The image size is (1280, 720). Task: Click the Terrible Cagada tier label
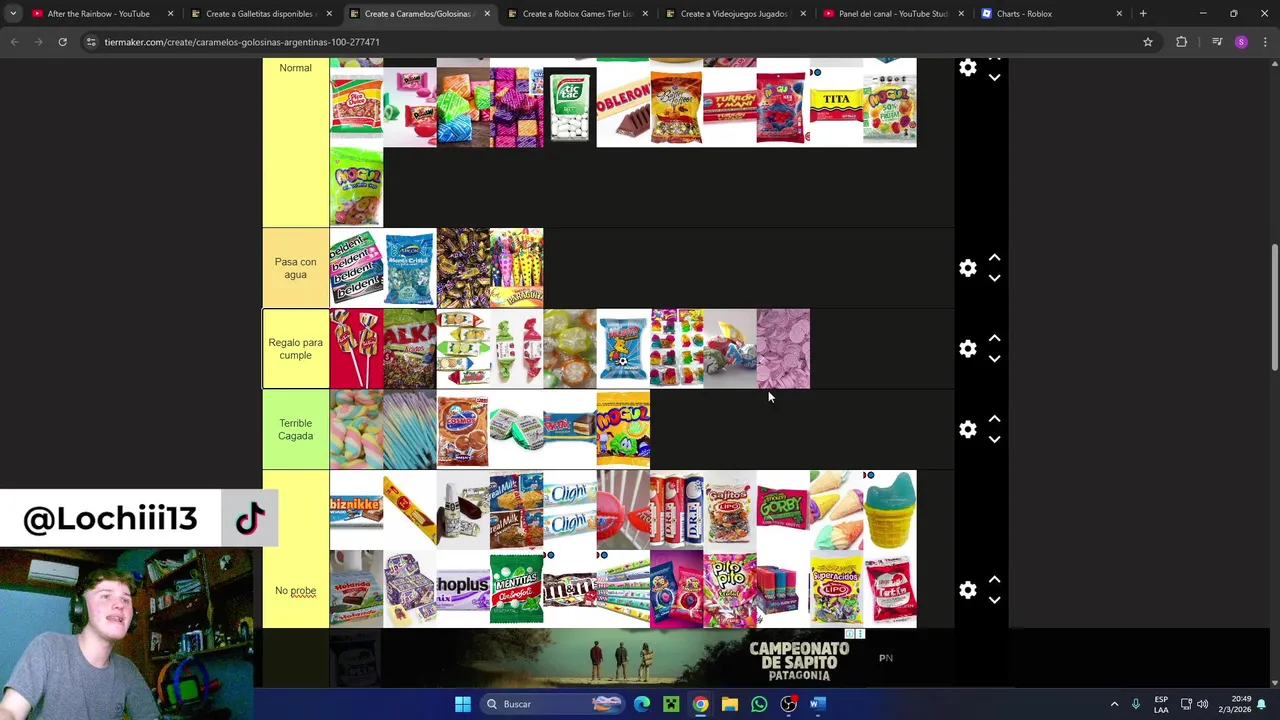pos(295,429)
